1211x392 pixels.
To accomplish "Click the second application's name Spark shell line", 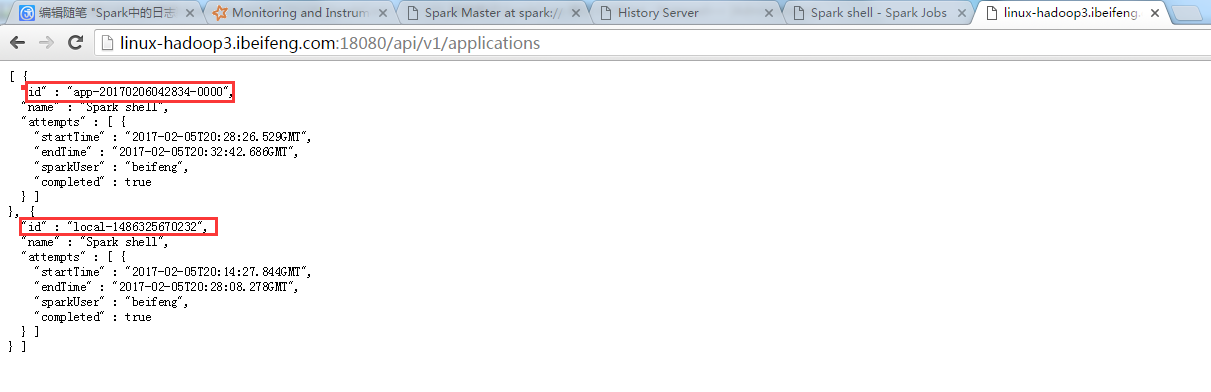I will [95, 242].
